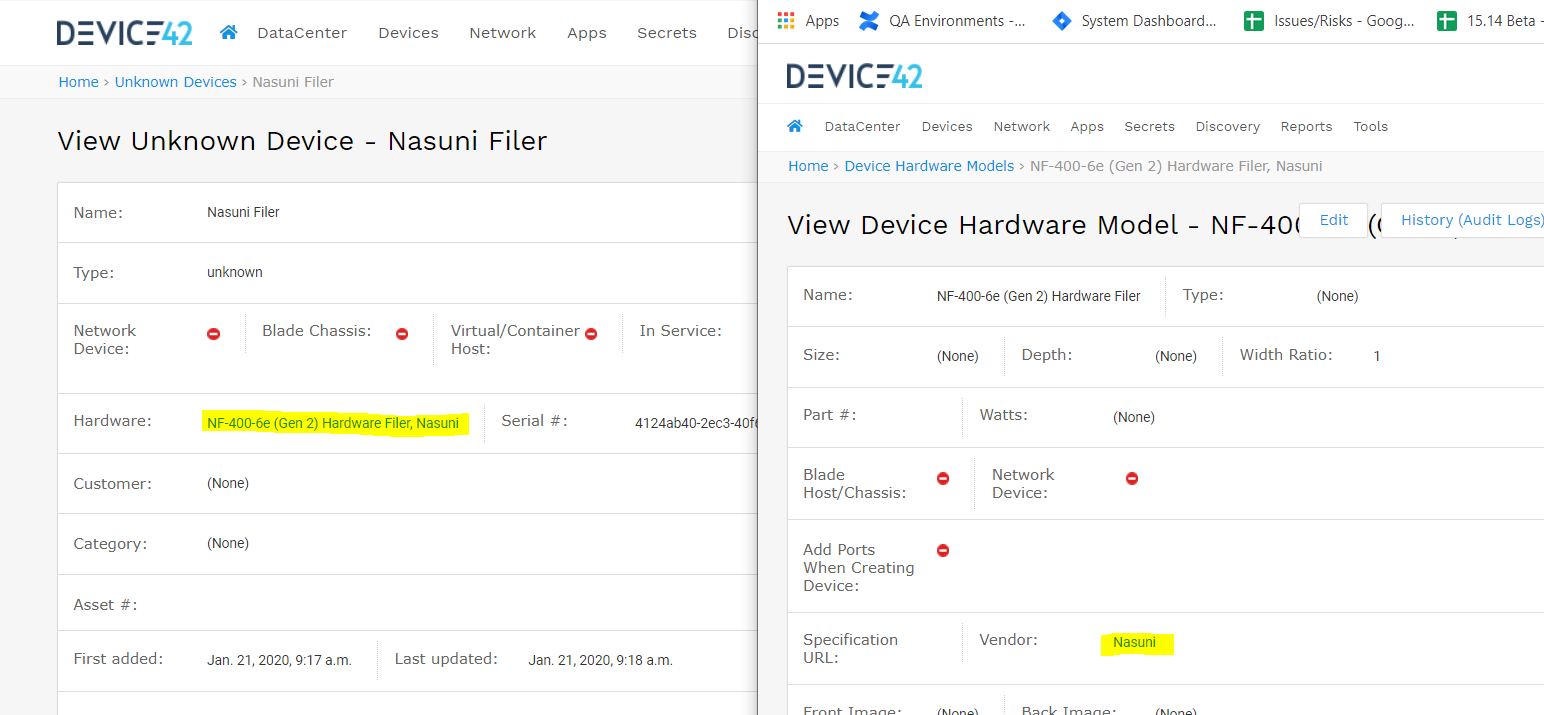The height and width of the screenshot is (715, 1544).
Task: Open DataCenter menu in right window
Action: coord(862,127)
